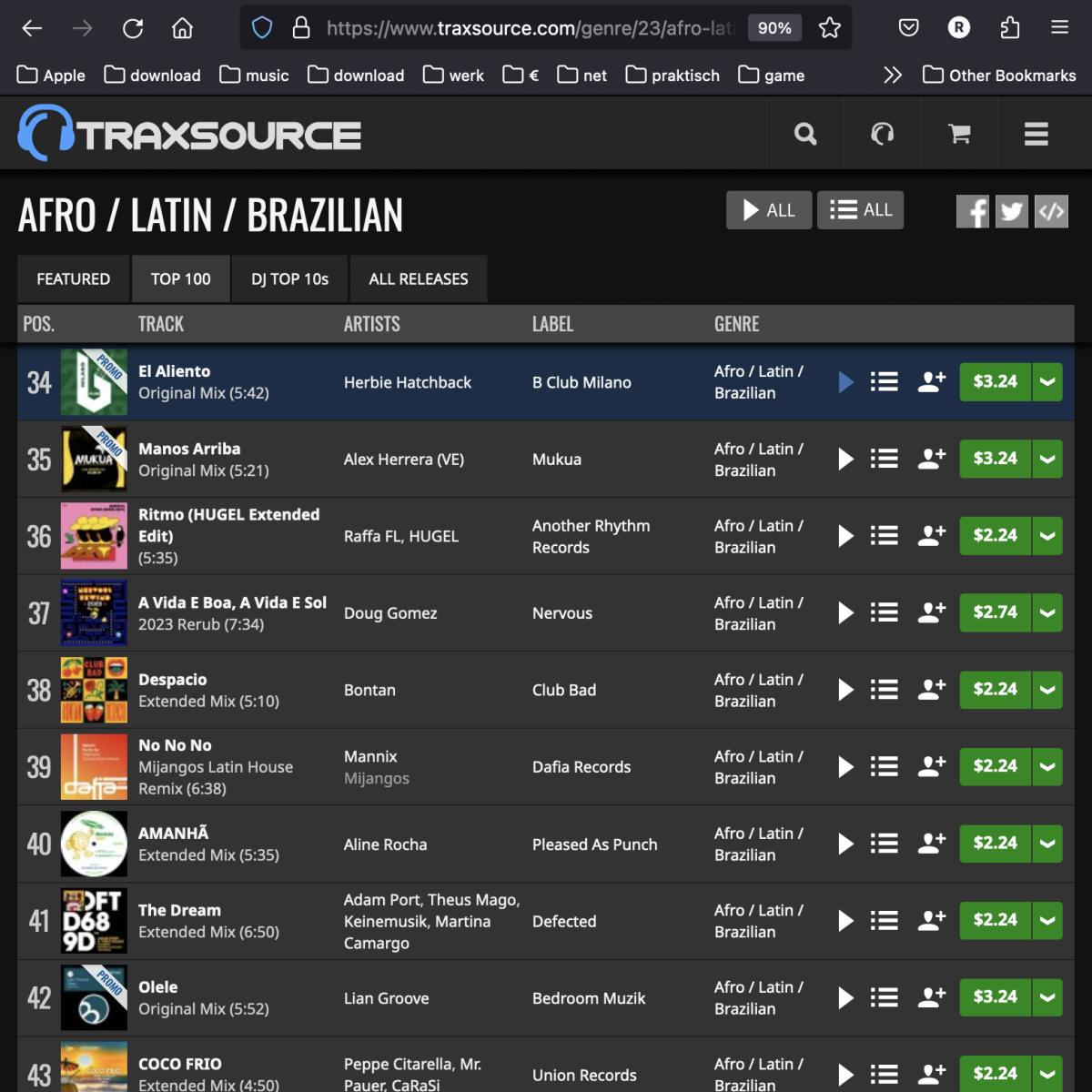Share the page on Twitter
Screen dimensions: 1092x1092
click(1012, 212)
